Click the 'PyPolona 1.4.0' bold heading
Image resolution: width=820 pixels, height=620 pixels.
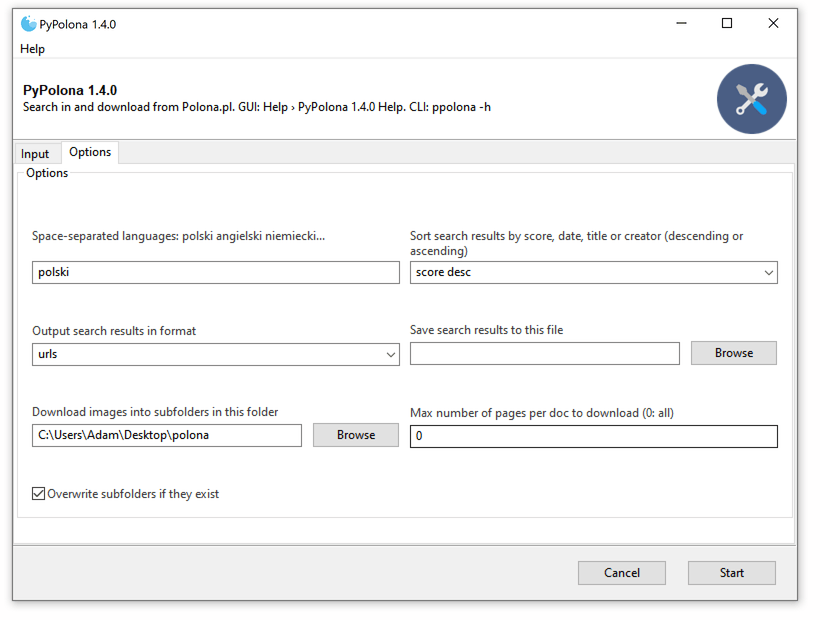pos(70,90)
